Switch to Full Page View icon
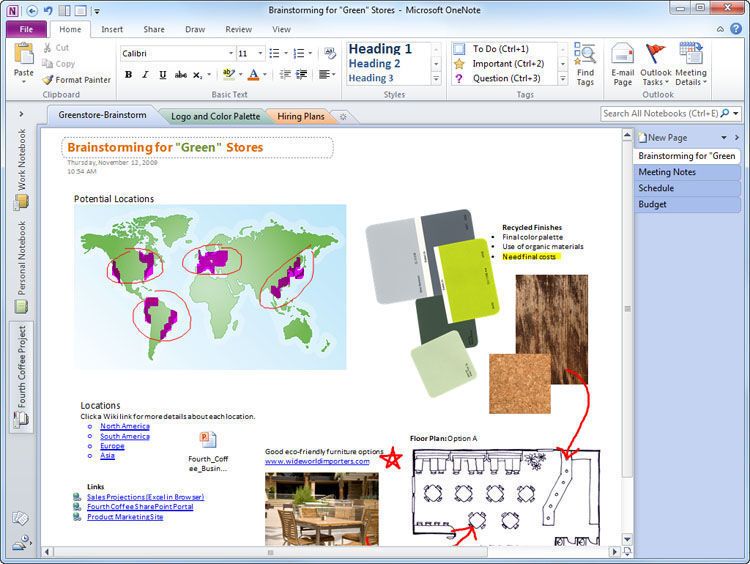This screenshot has width=750, height=564. (80, 10)
